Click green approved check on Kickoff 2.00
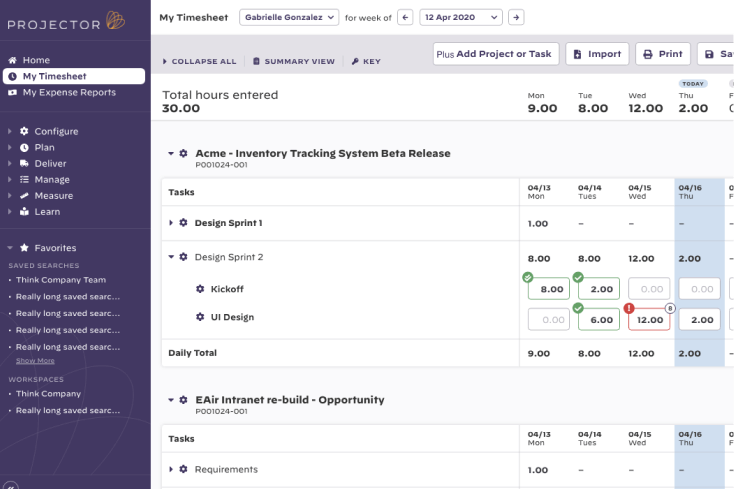Viewport: 734px width, 490px height. (578, 278)
